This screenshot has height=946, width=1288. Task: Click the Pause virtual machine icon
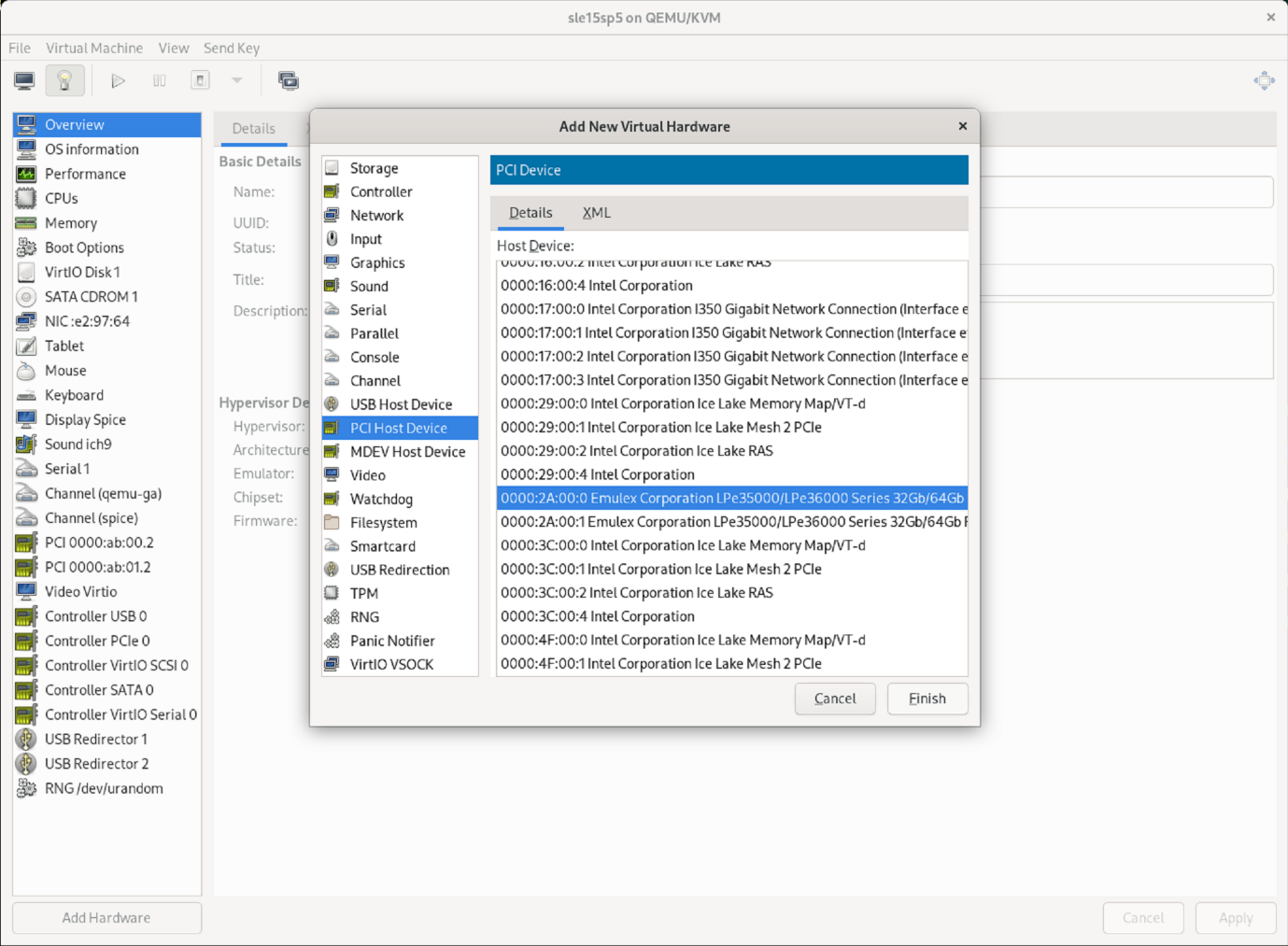[x=160, y=81]
